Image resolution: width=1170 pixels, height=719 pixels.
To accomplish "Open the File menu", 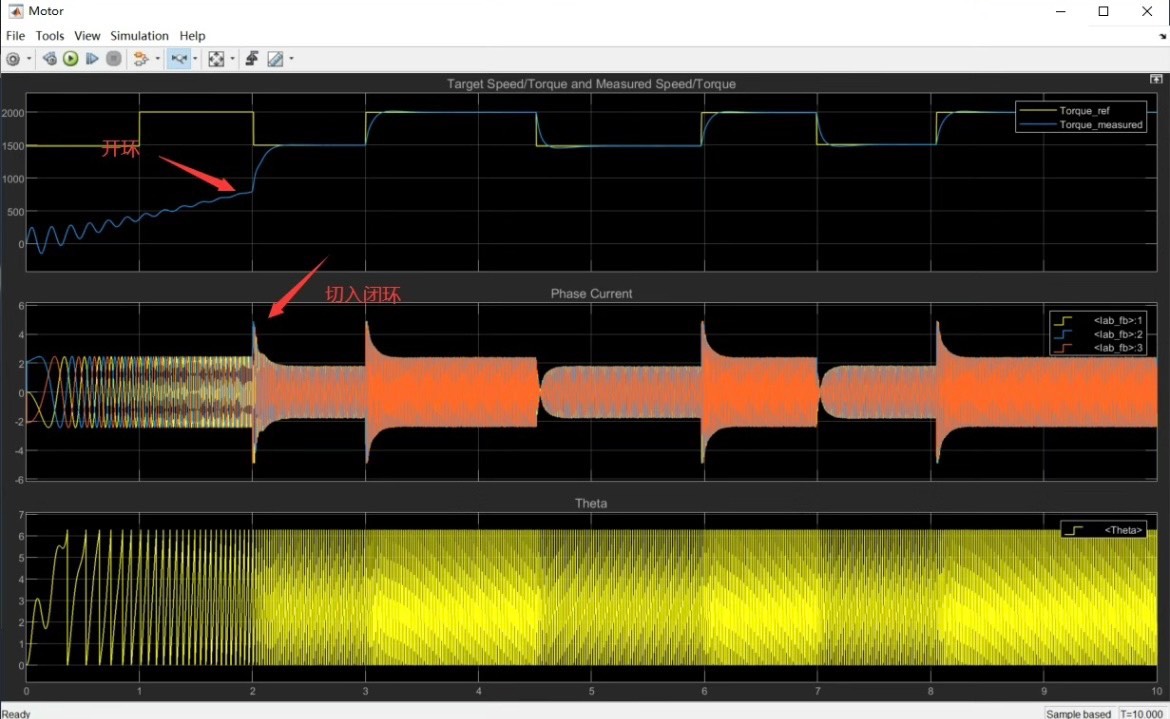I will coord(15,35).
